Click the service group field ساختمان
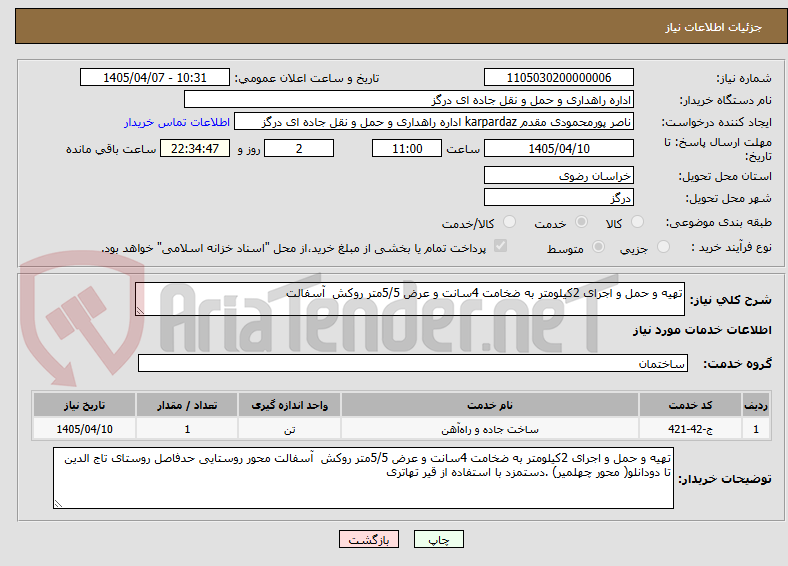 pyautogui.click(x=413, y=363)
